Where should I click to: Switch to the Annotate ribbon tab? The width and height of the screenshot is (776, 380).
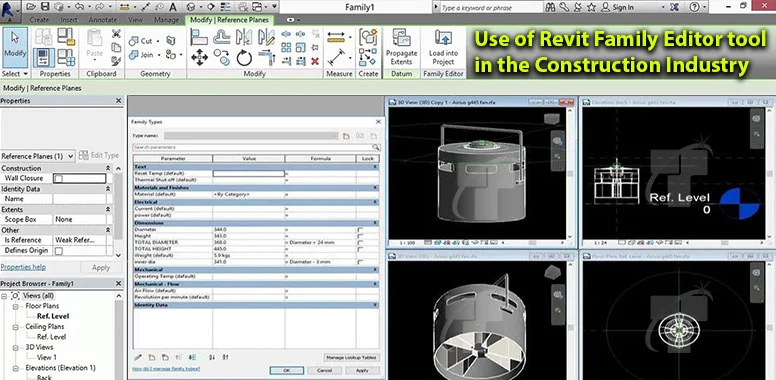(103, 20)
